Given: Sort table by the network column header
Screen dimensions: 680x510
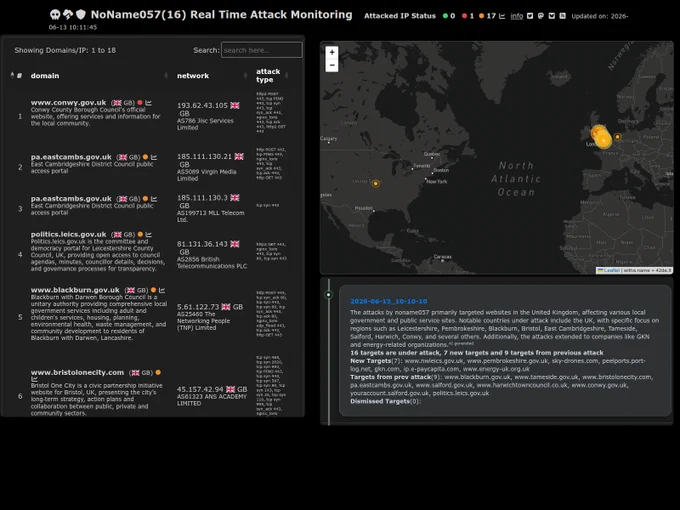Looking at the screenshot, I should pyautogui.click(x=212, y=75).
